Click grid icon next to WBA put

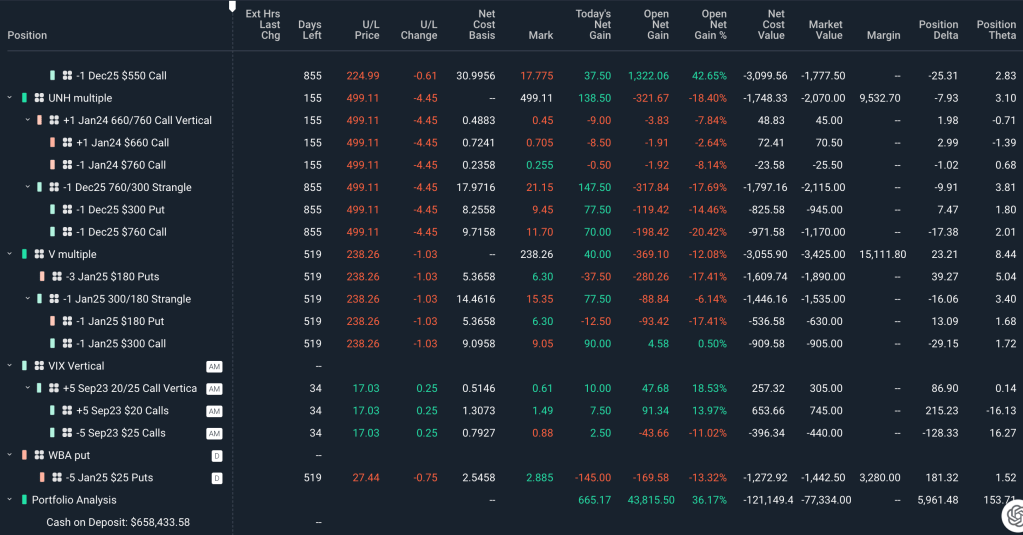(39, 455)
